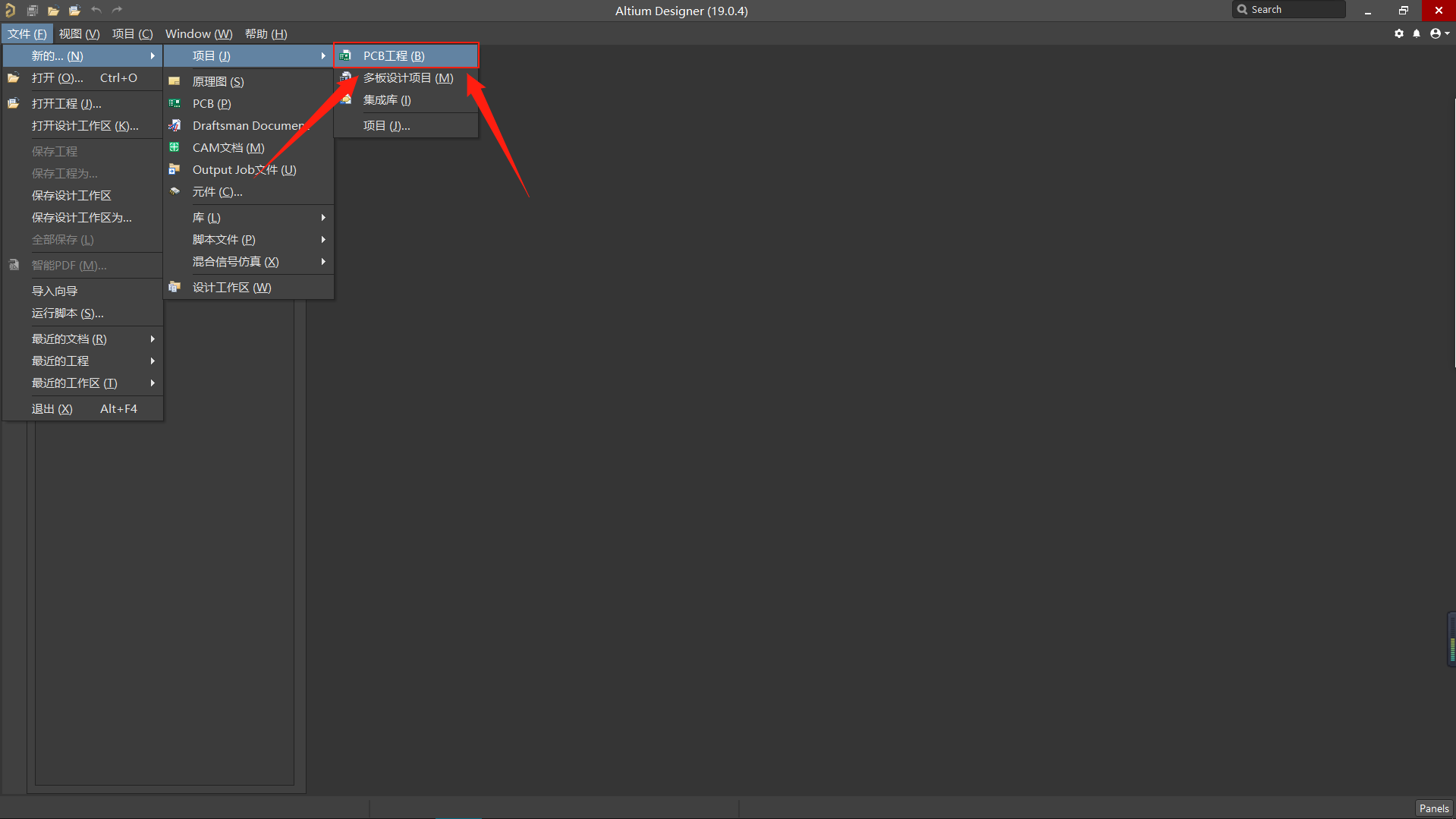Click the 元件 (C) component icon
The image size is (1456, 819).
click(175, 191)
